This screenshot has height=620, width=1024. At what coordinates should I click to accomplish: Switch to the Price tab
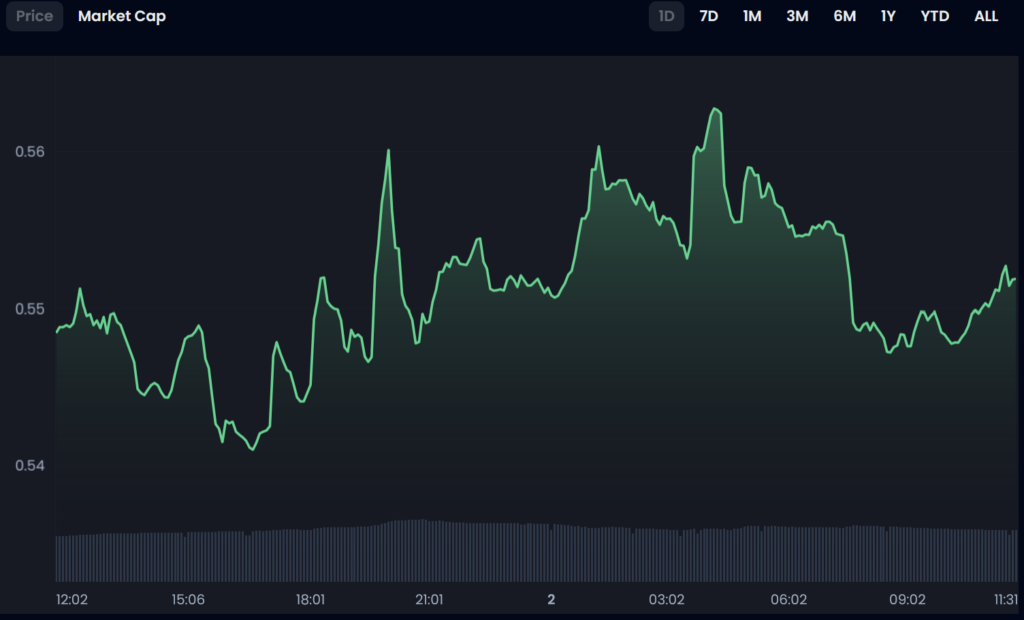(x=35, y=16)
